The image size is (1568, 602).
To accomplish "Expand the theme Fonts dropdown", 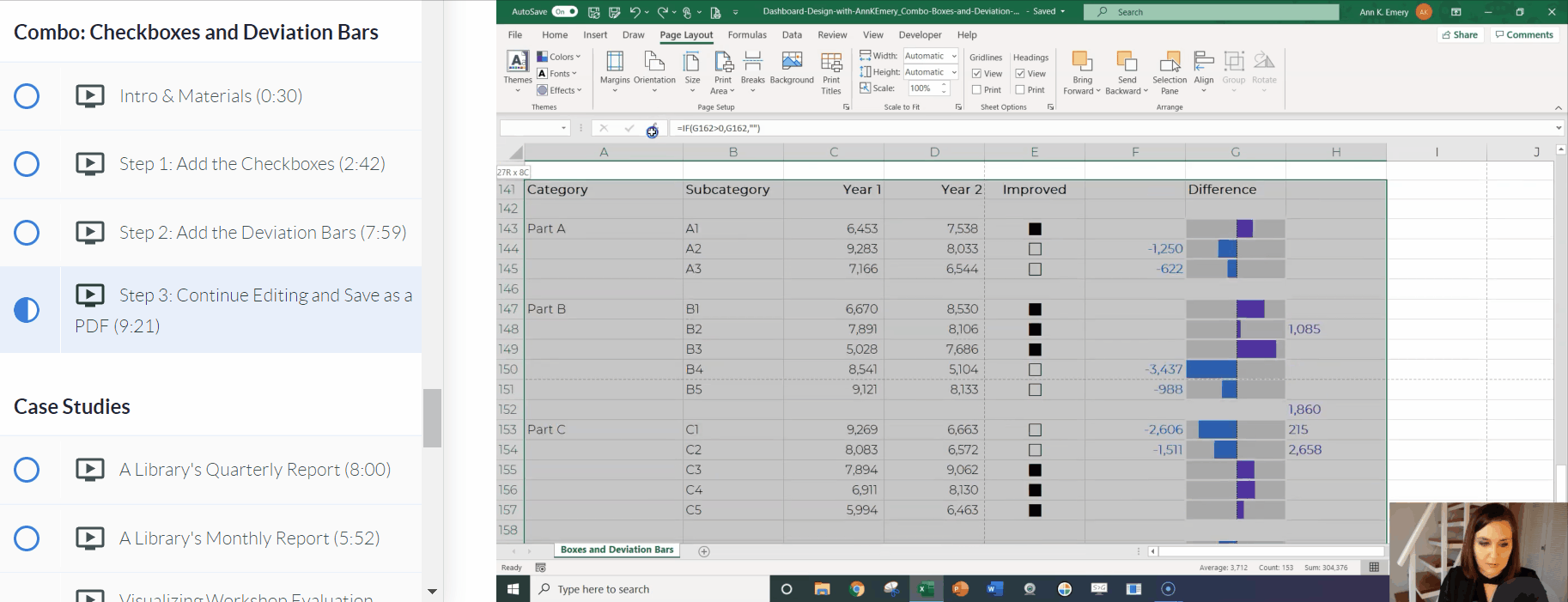I will coord(556,74).
